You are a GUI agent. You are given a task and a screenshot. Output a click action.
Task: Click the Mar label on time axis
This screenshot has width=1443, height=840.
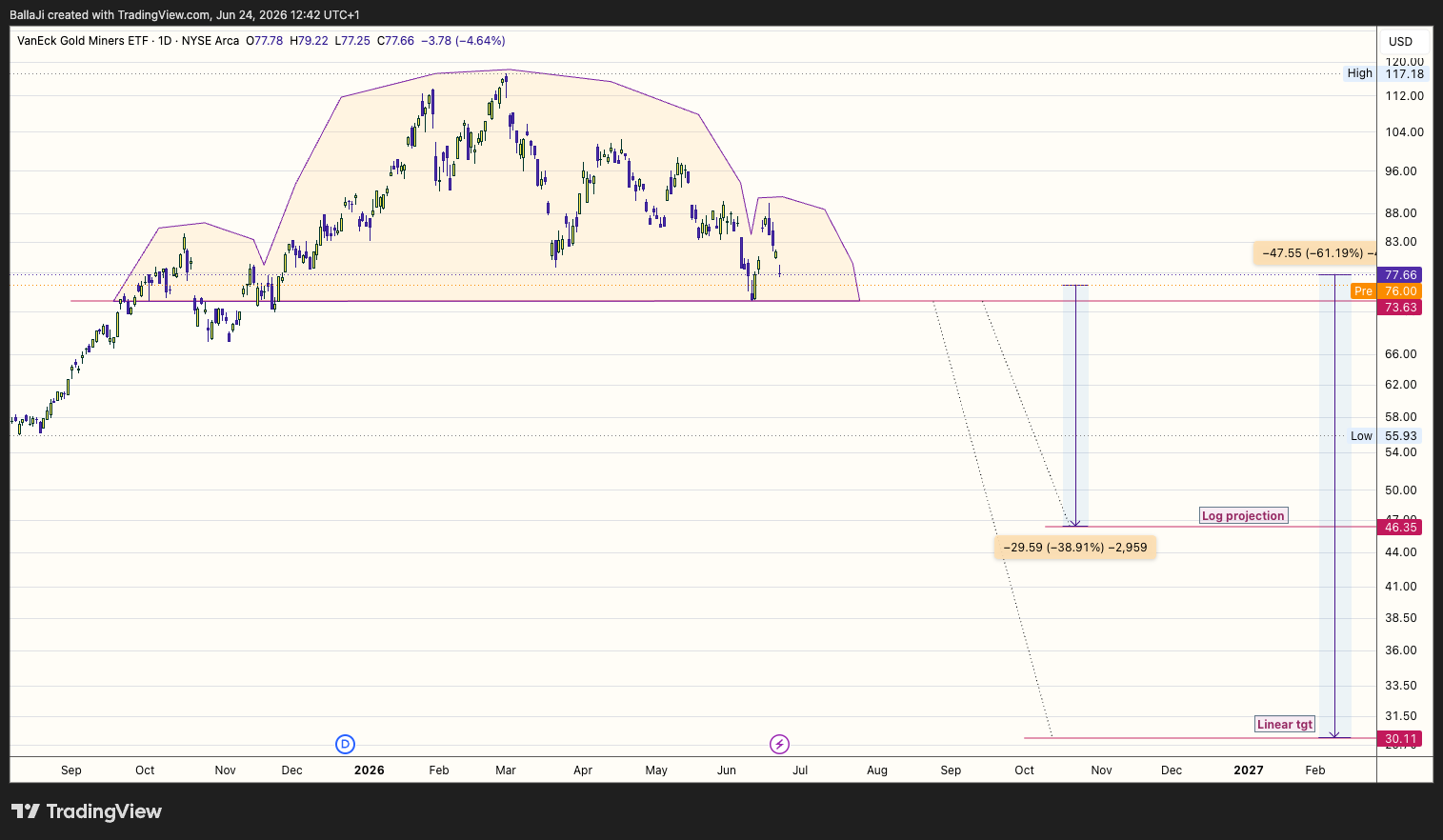(506, 770)
